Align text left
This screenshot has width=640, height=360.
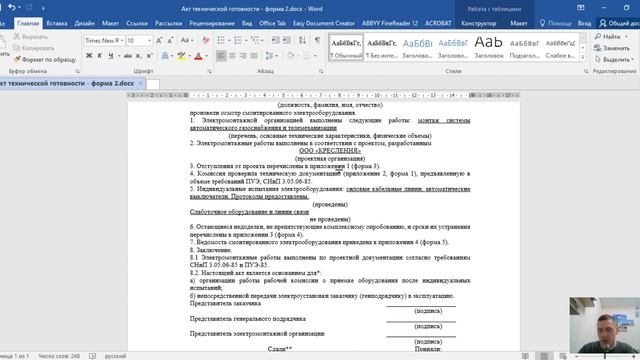221,56
